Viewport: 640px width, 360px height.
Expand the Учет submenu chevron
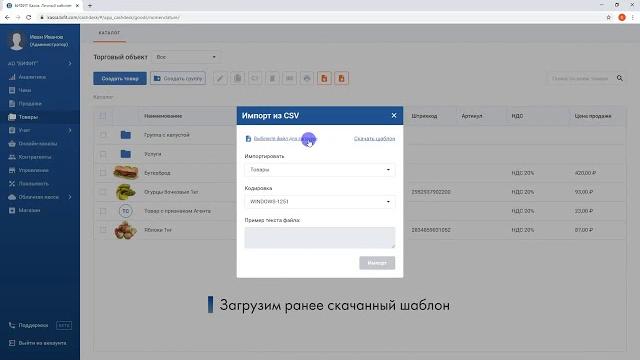click(x=70, y=130)
